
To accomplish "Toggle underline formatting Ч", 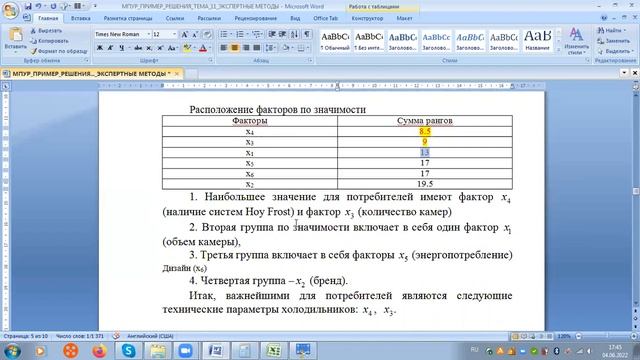I will pos(121,48).
